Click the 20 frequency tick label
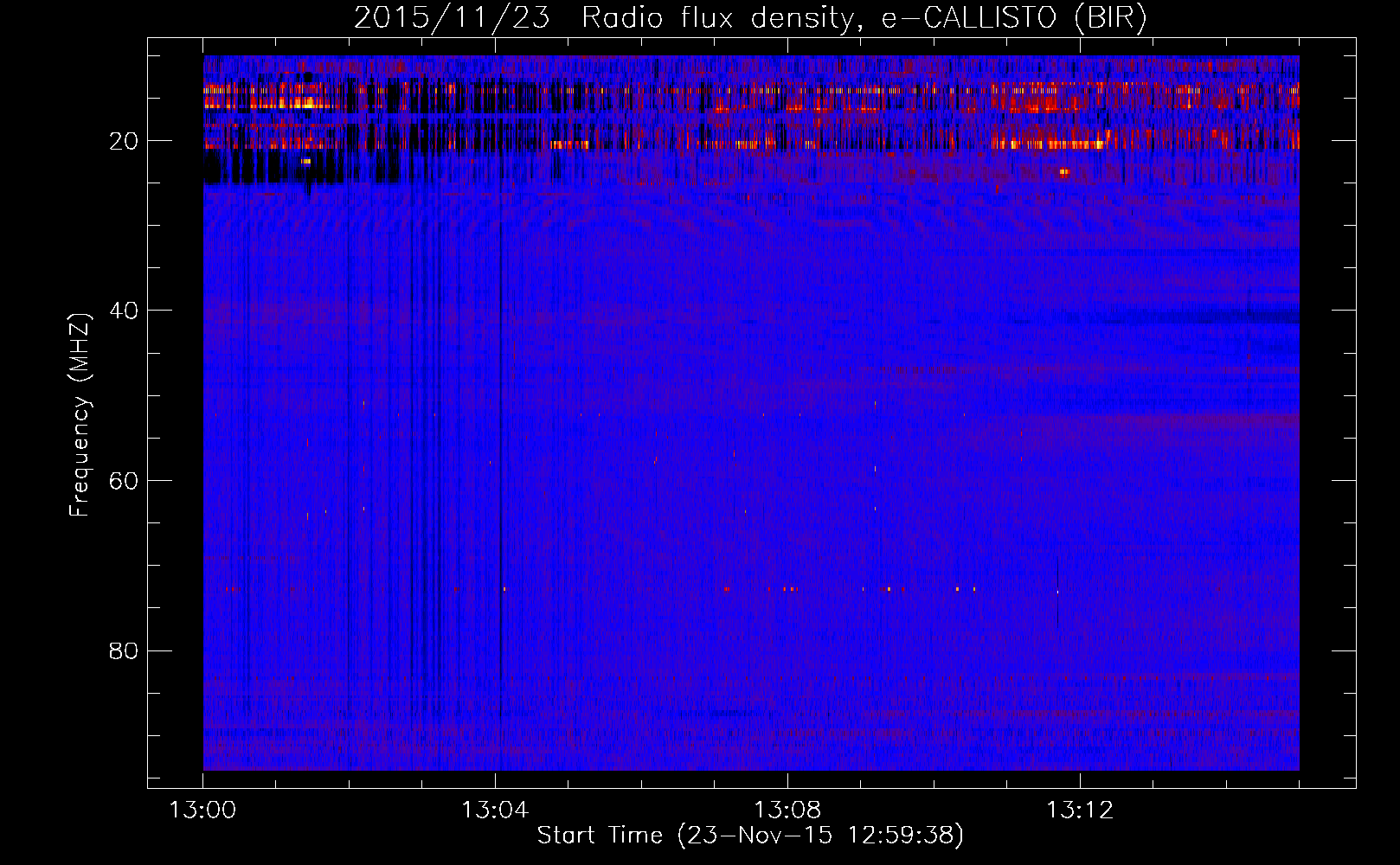 coord(125,141)
